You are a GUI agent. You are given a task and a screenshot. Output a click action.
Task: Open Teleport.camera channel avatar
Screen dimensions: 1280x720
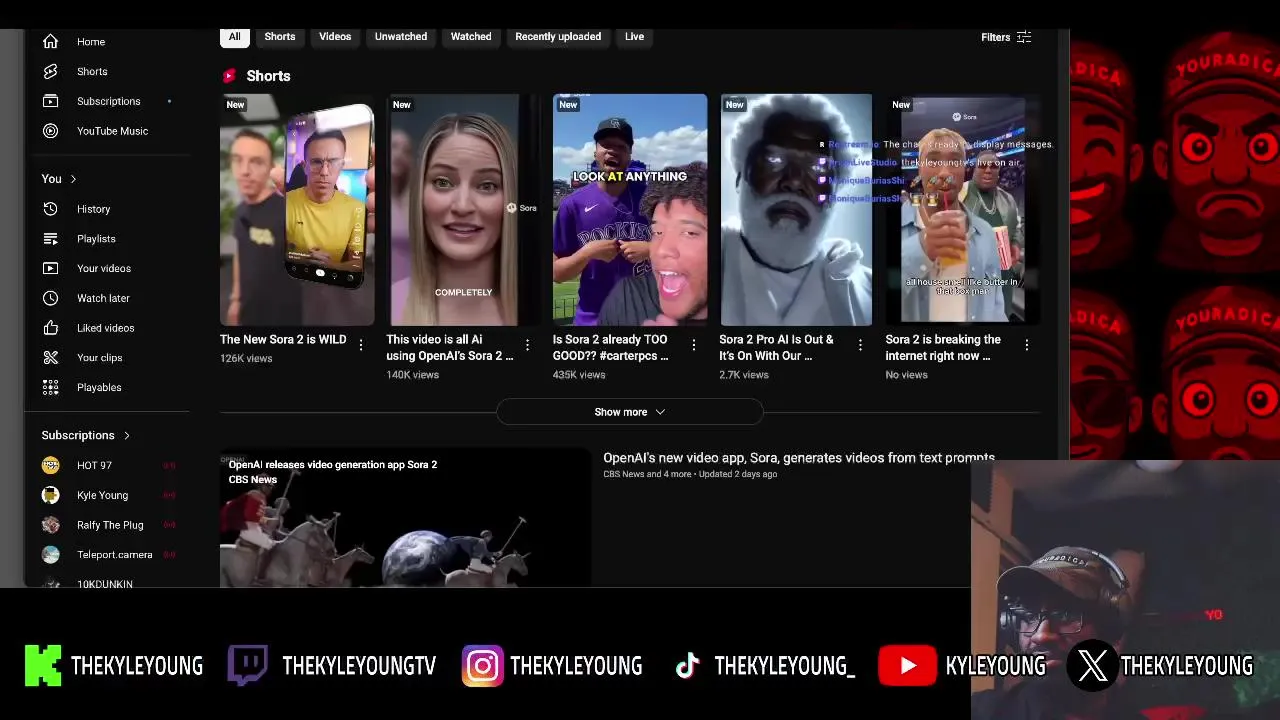(x=50, y=554)
